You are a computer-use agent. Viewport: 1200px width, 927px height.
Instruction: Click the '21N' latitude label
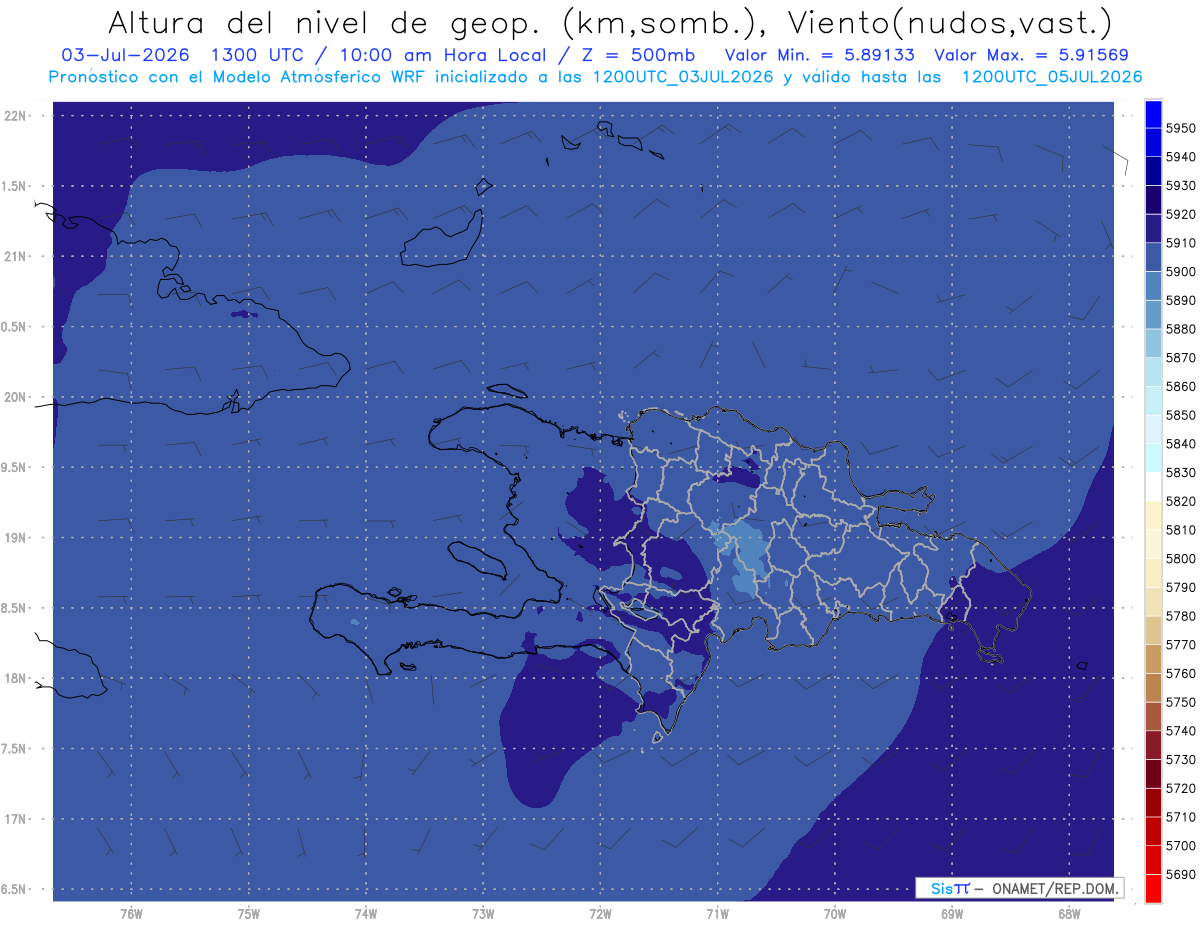14,257
